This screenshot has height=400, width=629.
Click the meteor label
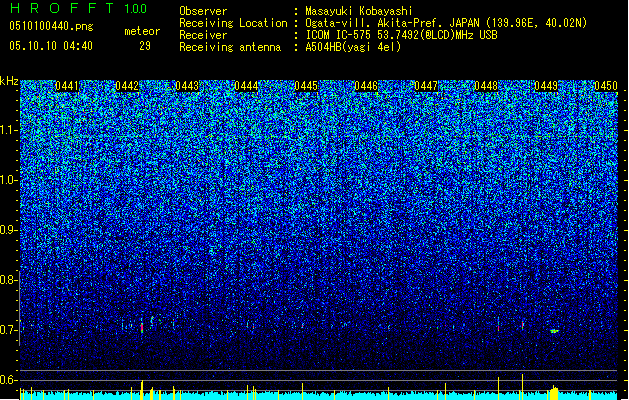[x=142, y=31]
